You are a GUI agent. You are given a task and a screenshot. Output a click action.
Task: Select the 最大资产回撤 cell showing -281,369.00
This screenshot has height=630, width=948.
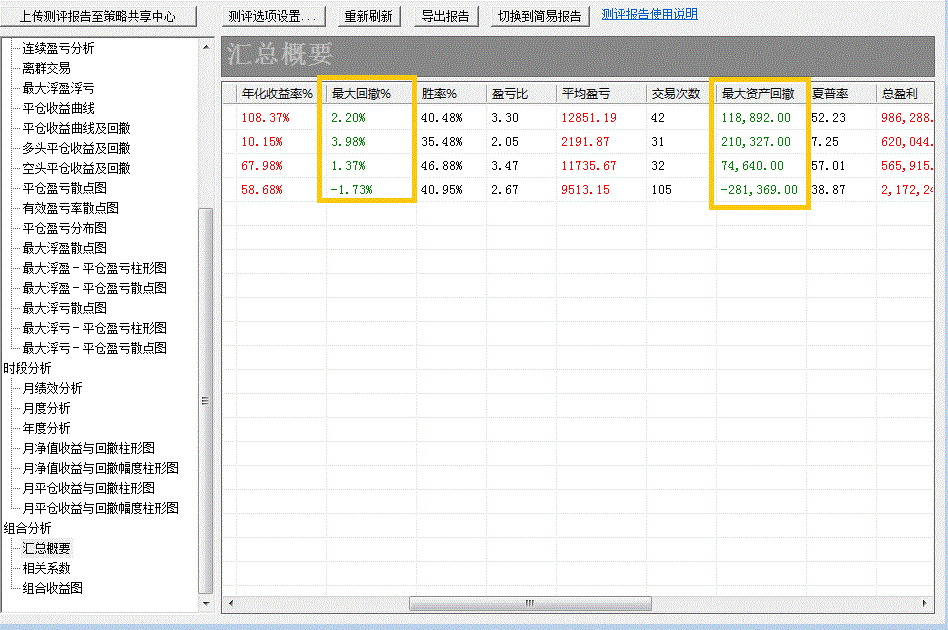click(x=759, y=189)
